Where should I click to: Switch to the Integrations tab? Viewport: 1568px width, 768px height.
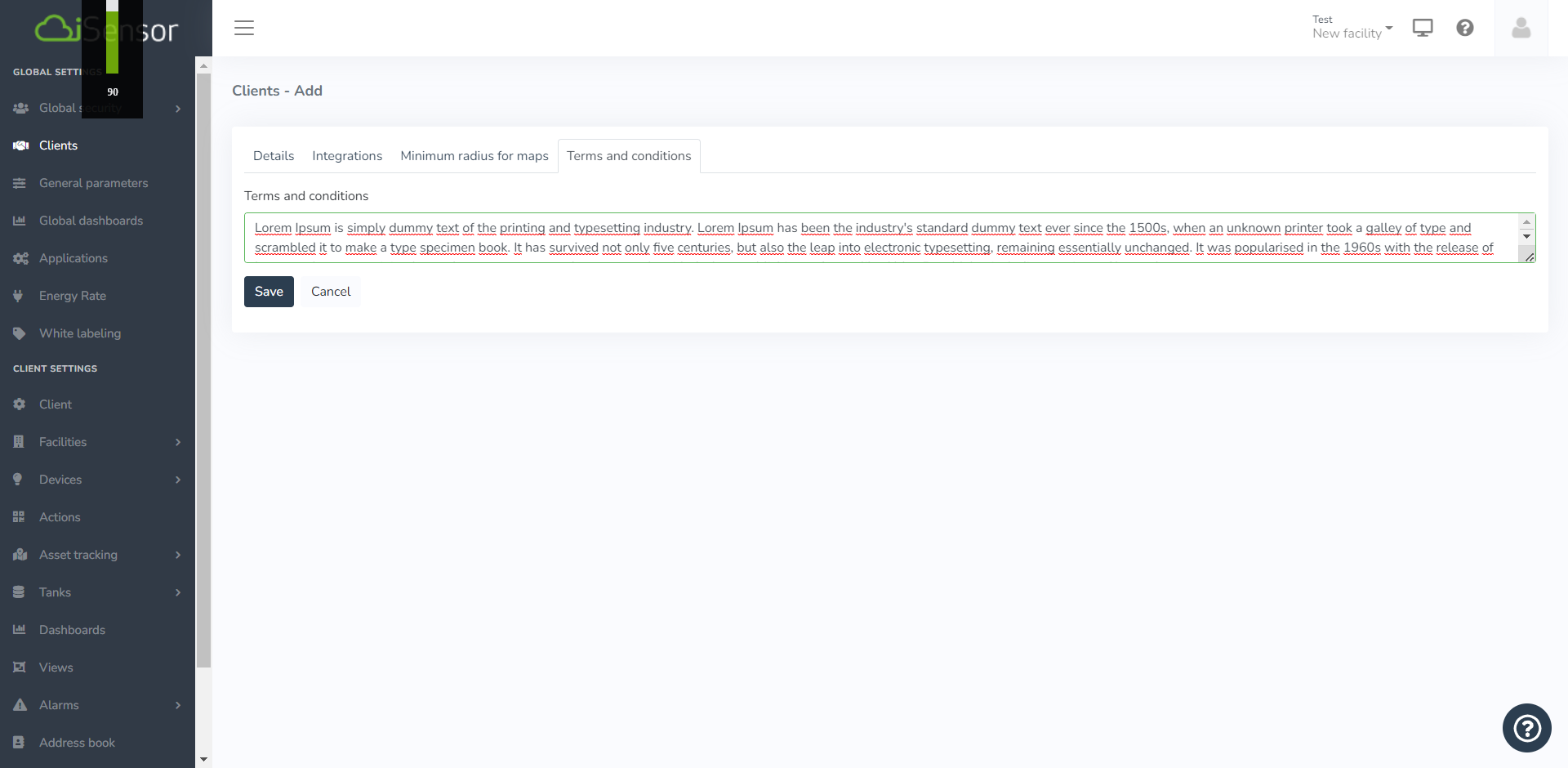click(x=347, y=156)
